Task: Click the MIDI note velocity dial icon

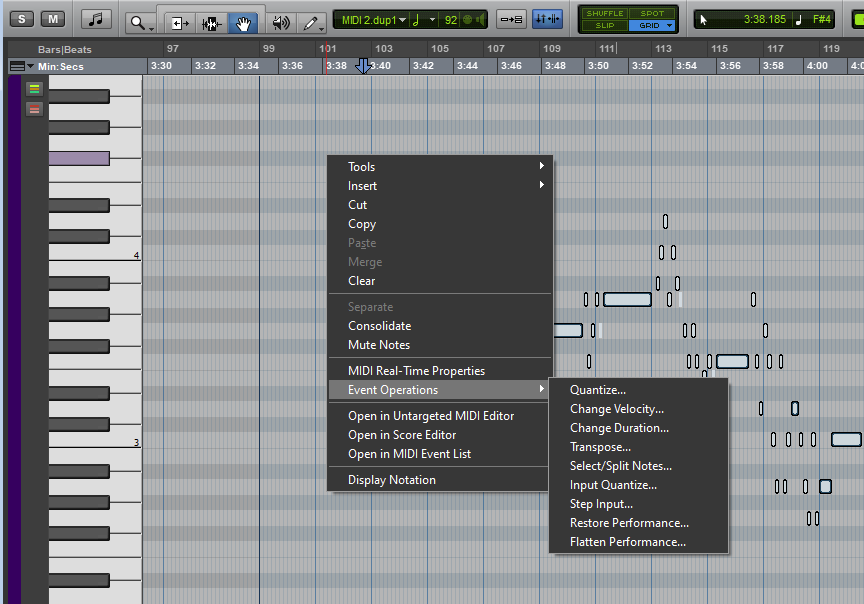Action: click(x=468, y=20)
